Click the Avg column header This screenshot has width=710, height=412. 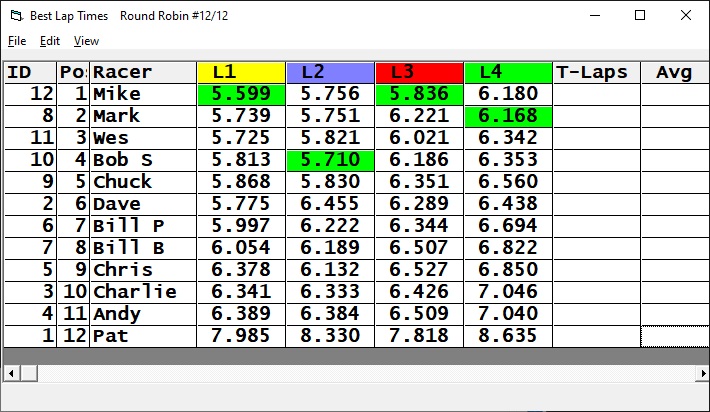pos(674,72)
